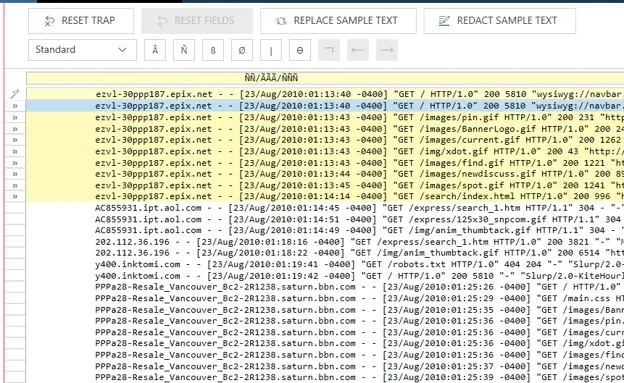This screenshot has width=624, height=383.
Task: Insert the OR bar trap character
Action: tap(271, 50)
